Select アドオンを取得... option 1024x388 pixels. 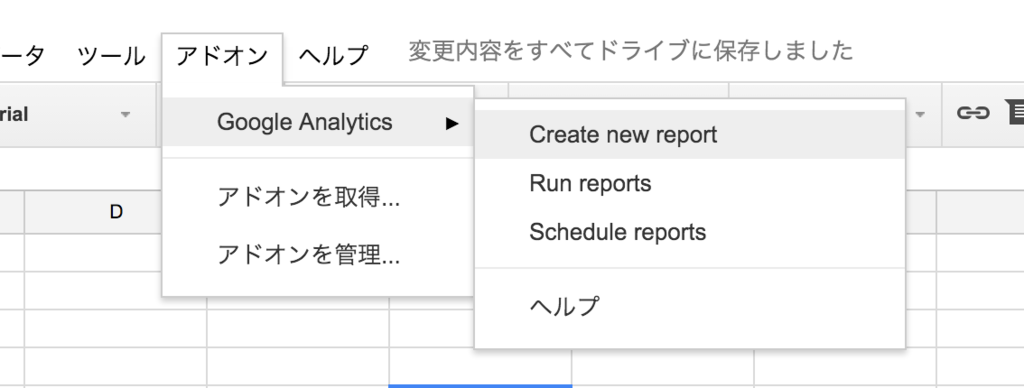pyautogui.click(x=318, y=197)
